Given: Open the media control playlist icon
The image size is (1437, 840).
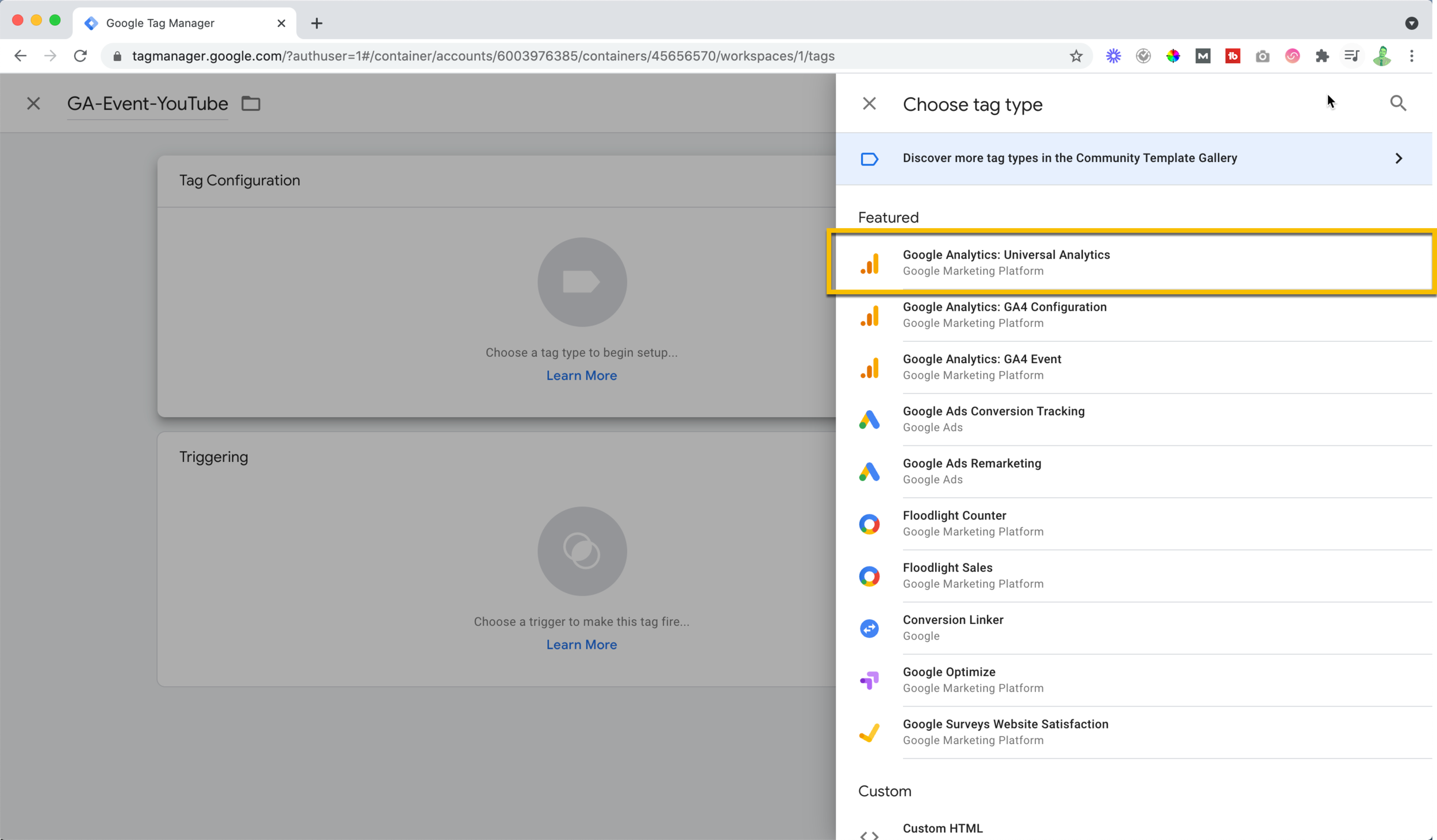Looking at the screenshot, I should coord(1352,56).
